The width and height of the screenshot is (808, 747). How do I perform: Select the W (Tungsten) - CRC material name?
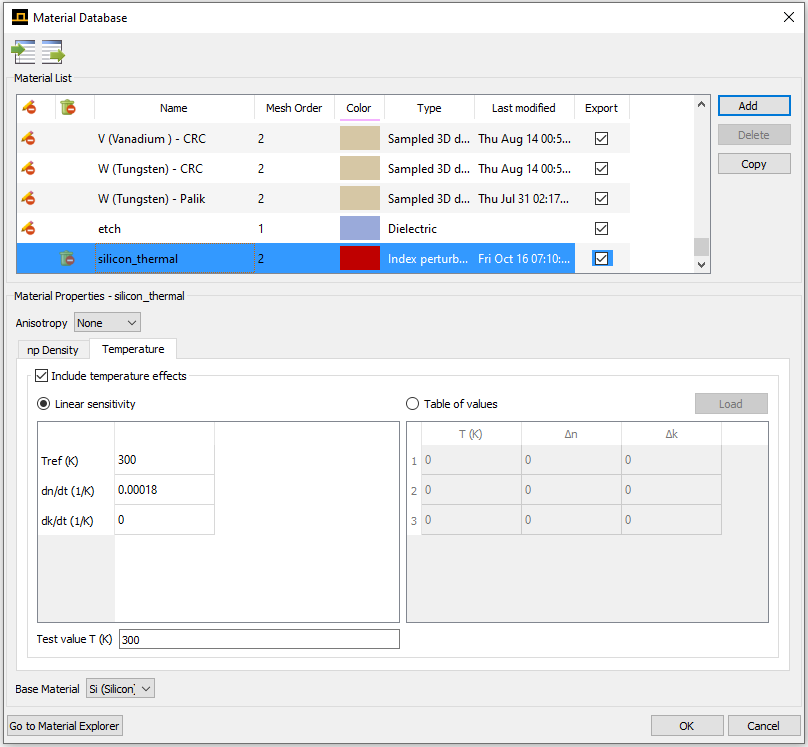150,168
